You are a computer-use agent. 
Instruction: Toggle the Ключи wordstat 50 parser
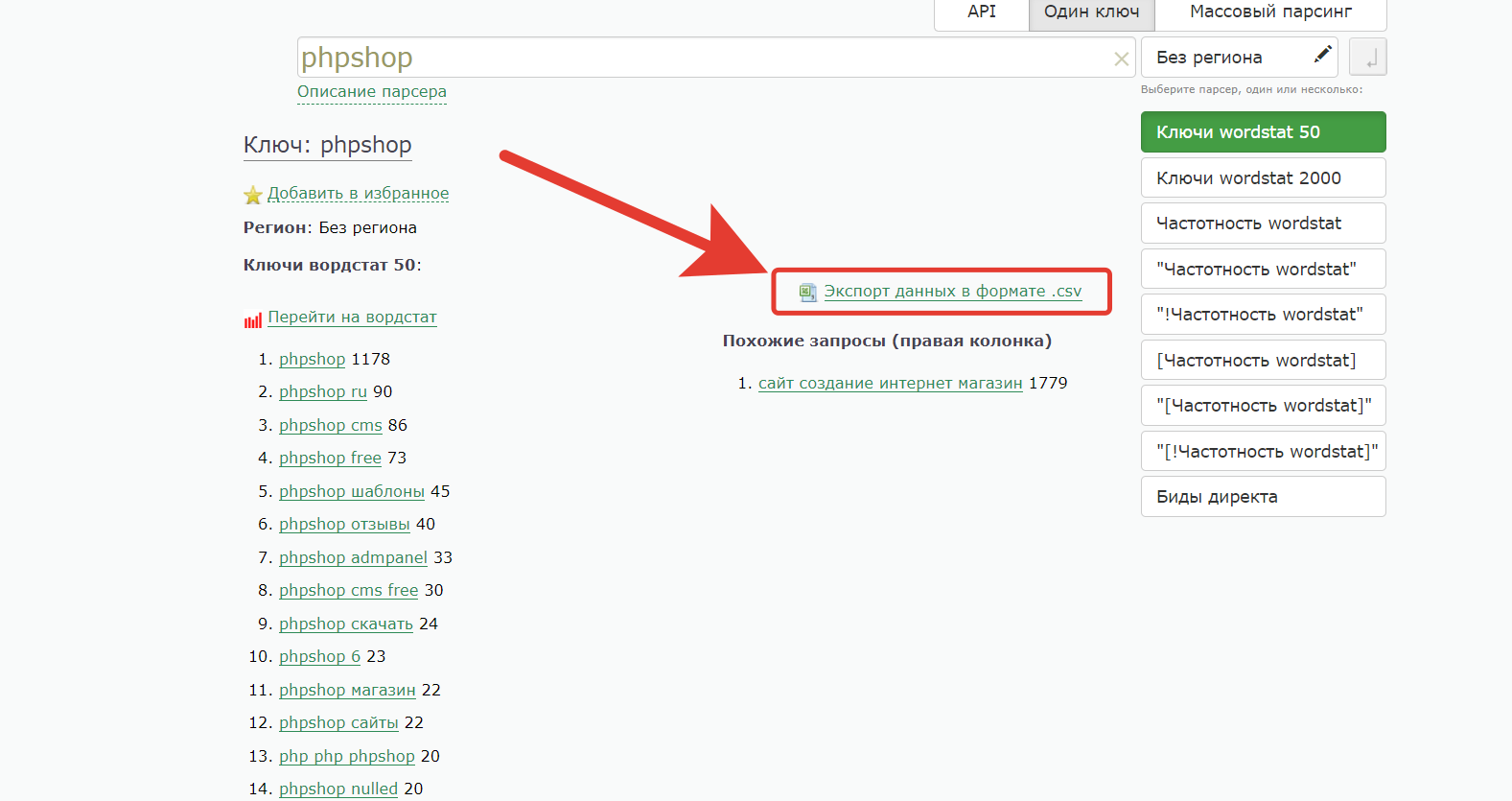[x=1263, y=132]
